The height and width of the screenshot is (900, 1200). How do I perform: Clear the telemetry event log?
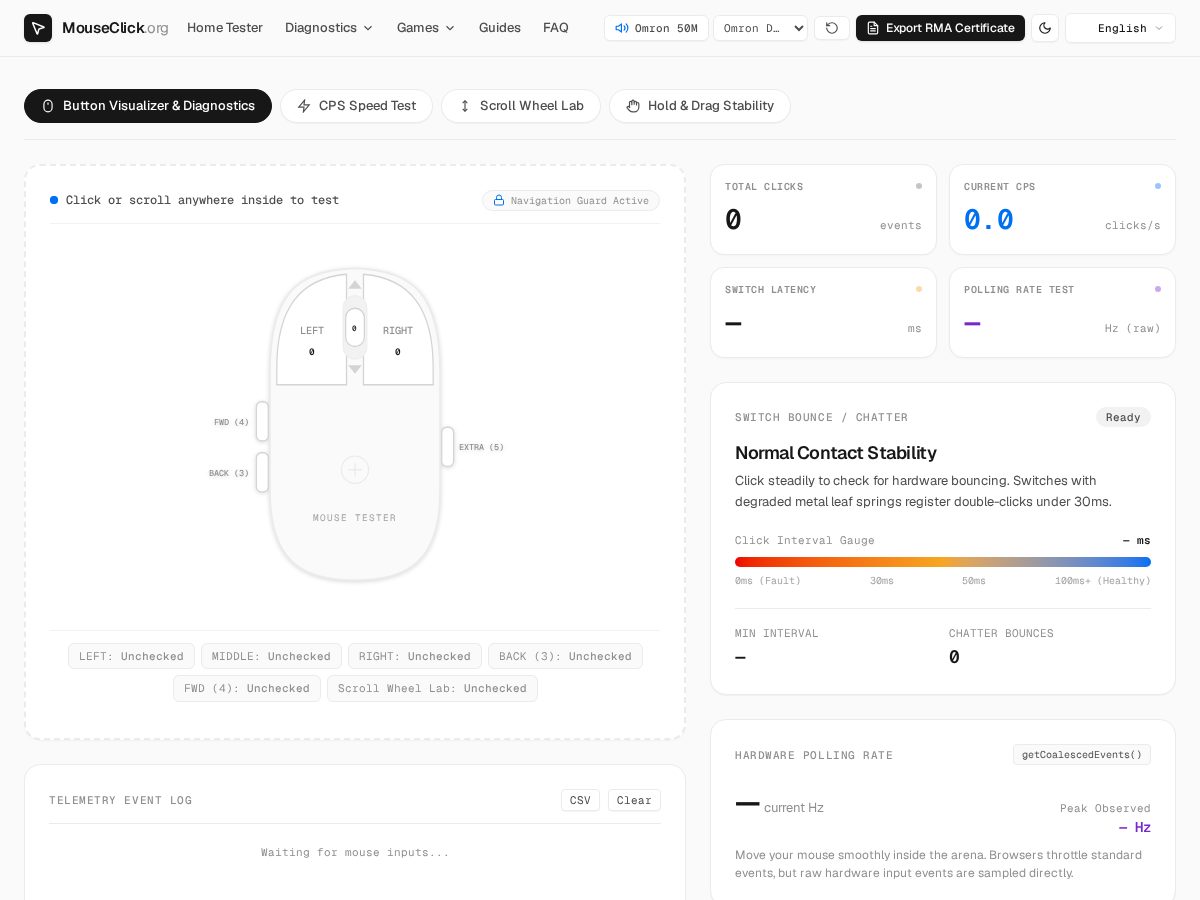[x=634, y=800]
